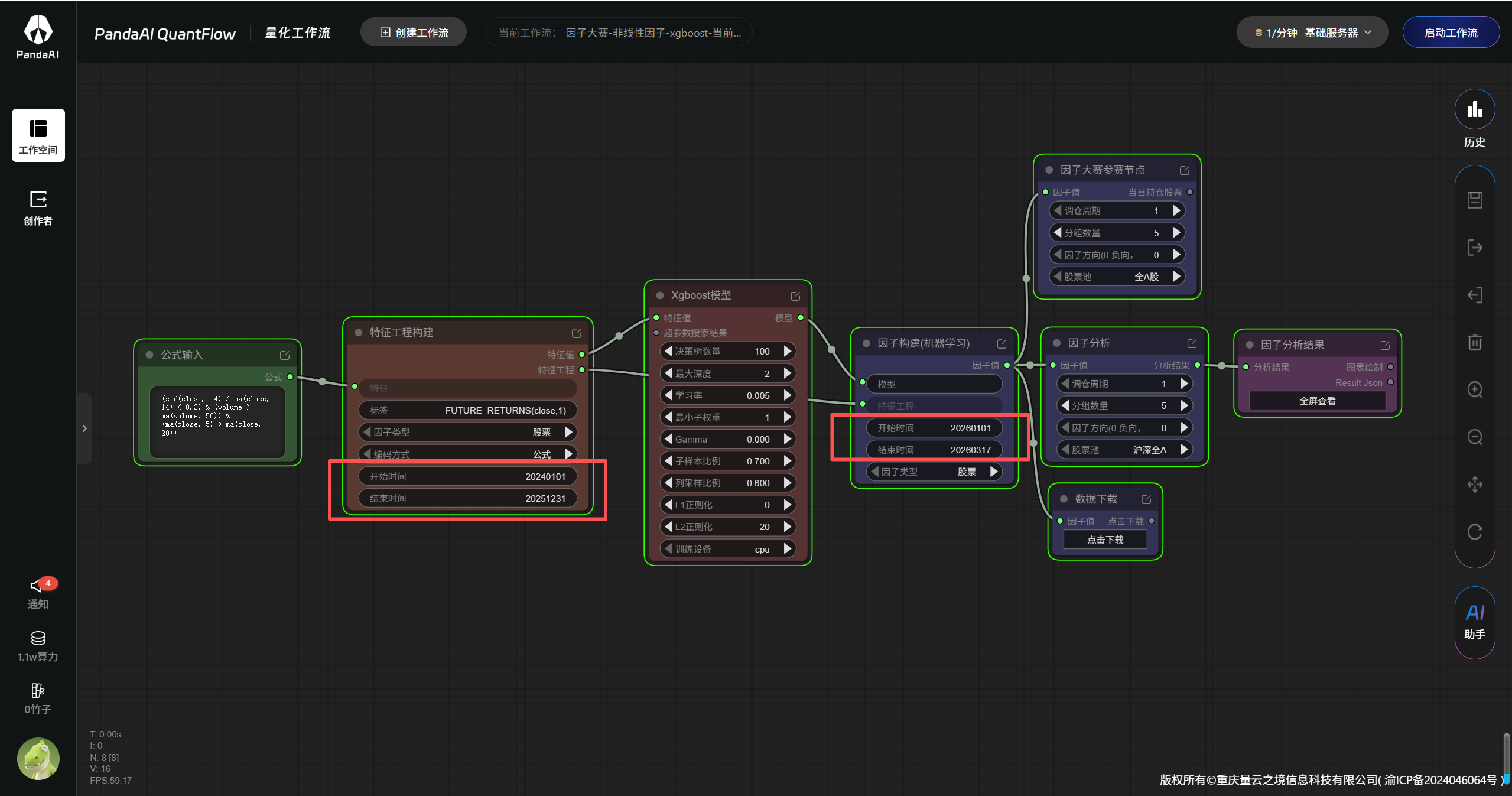Switch to 创作者 sidebar tab

(38, 208)
